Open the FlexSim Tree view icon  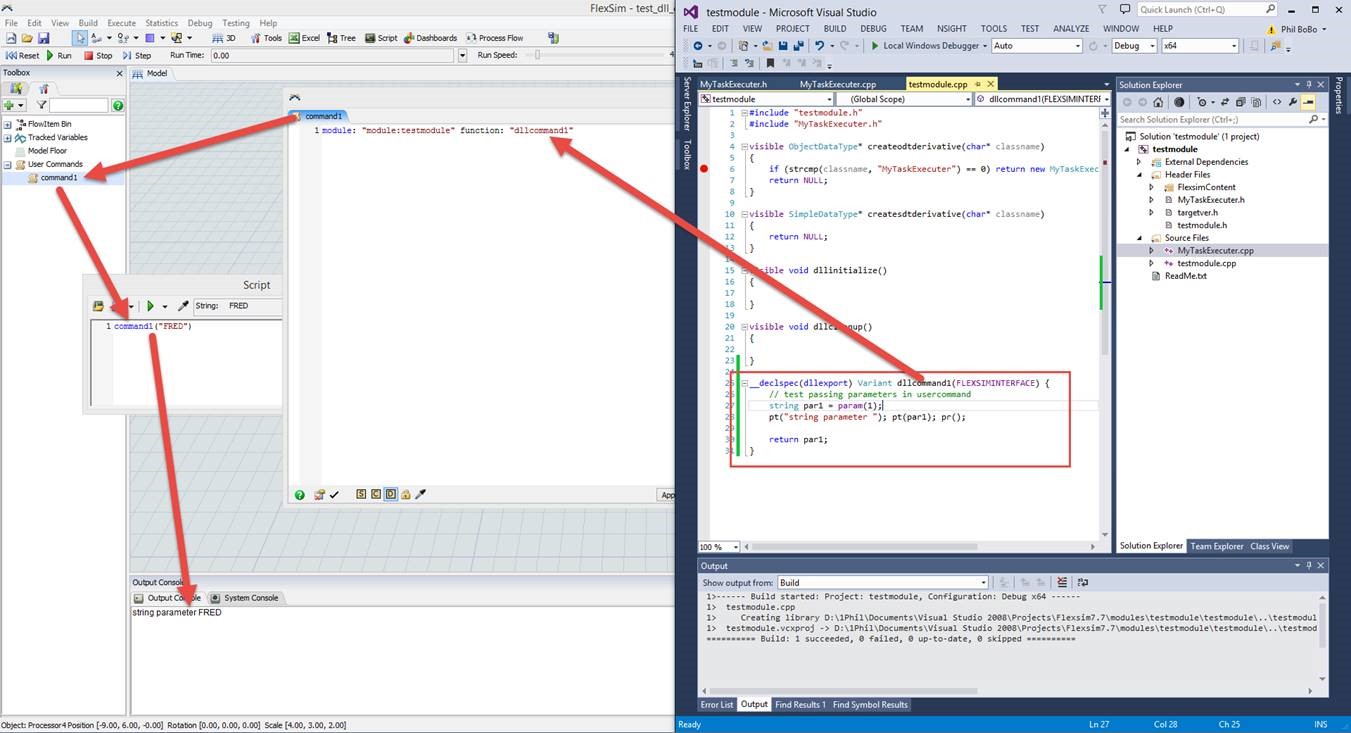[x=333, y=37]
